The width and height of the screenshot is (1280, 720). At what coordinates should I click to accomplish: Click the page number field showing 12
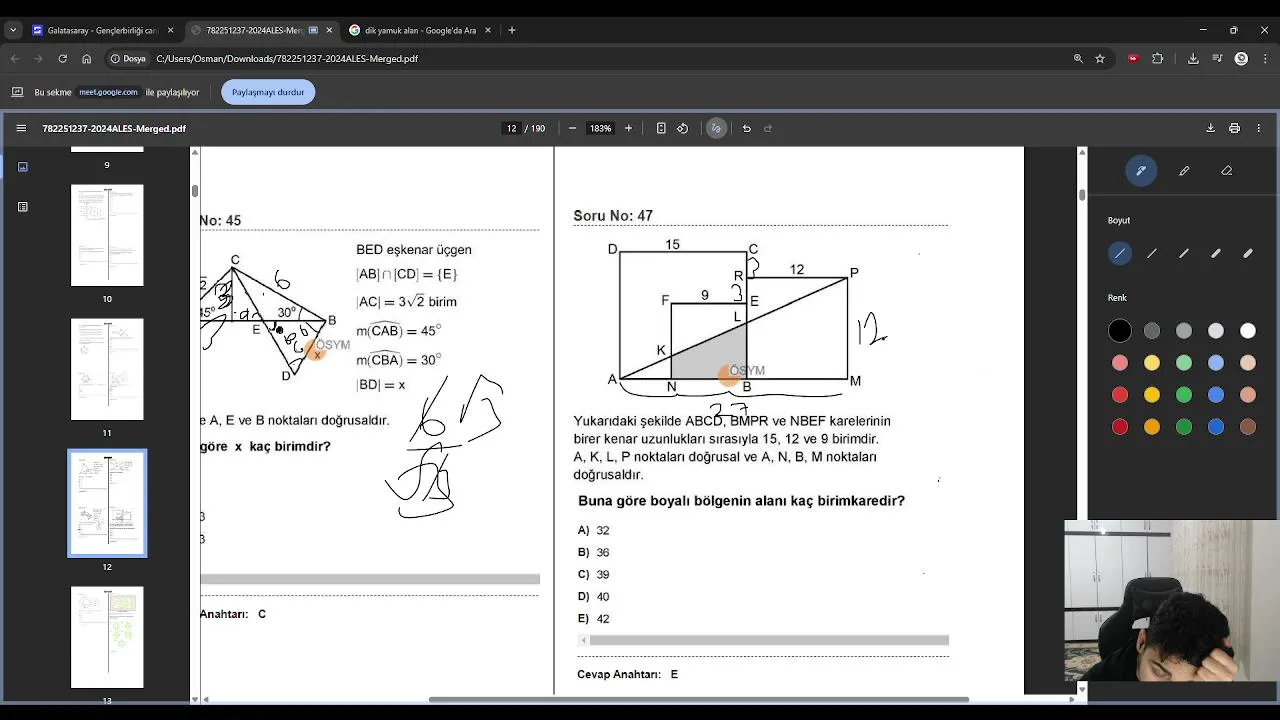coord(512,128)
